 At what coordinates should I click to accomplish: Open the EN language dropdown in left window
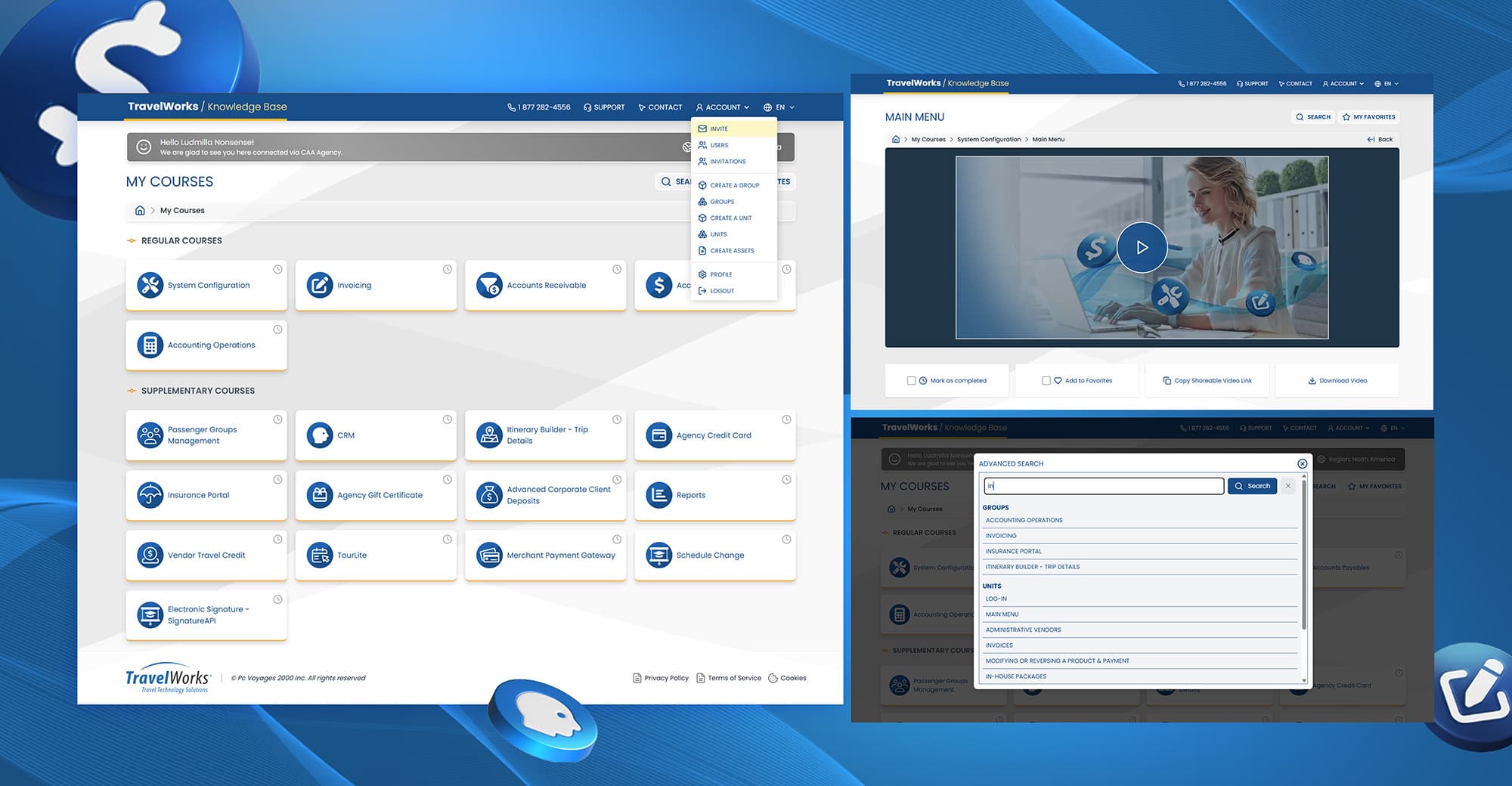(779, 107)
